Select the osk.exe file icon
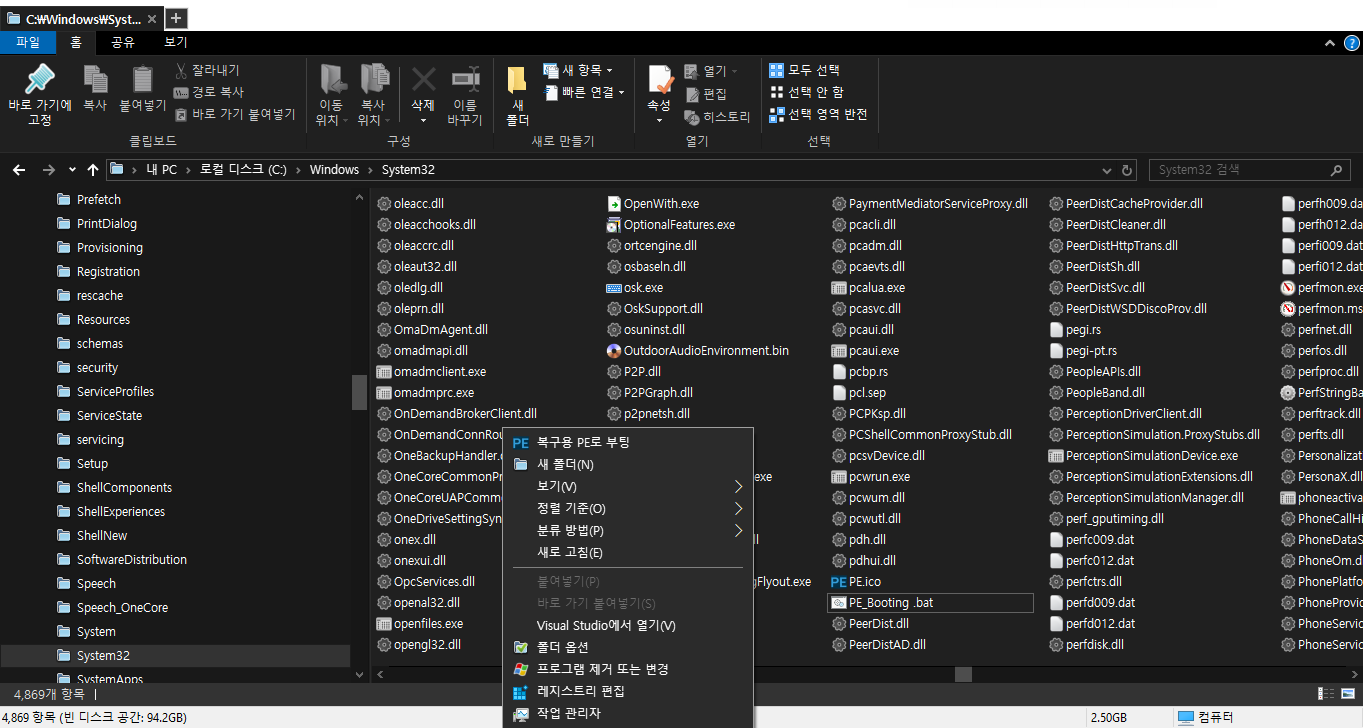Image resolution: width=1363 pixels, height=728 pixels. [x=614, y=287]
